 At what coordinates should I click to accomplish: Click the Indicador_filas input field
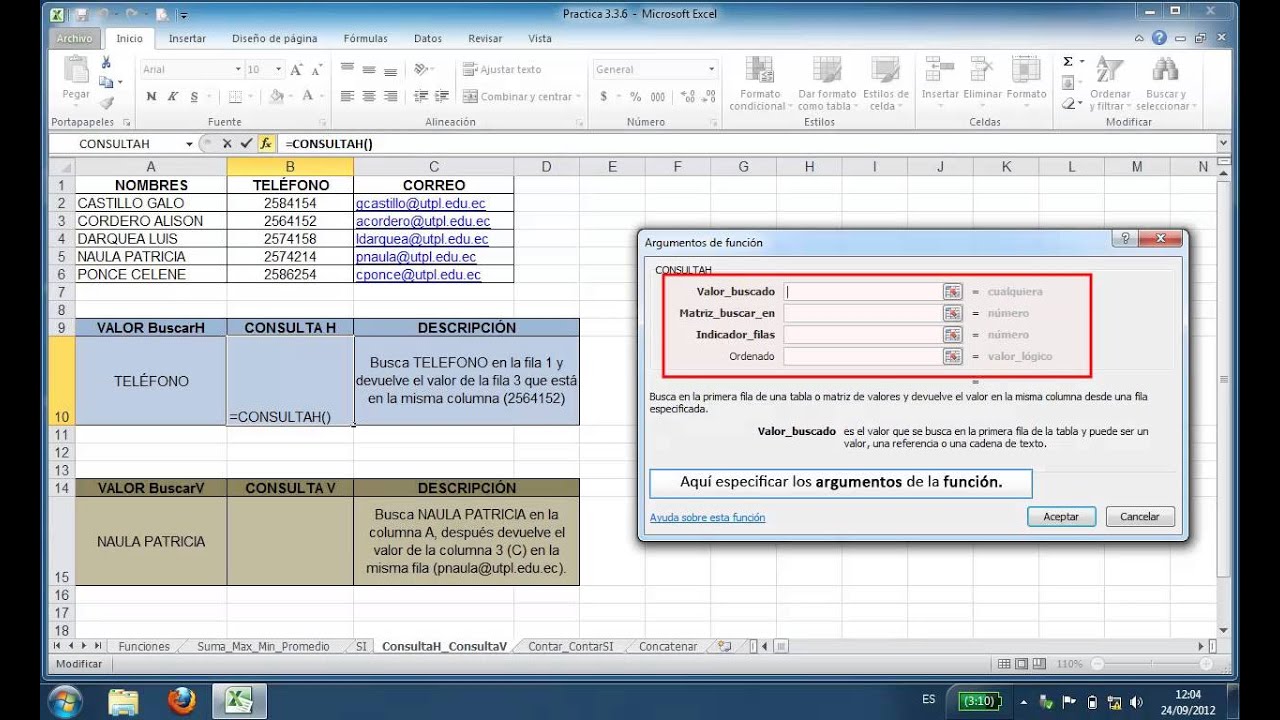863,335
